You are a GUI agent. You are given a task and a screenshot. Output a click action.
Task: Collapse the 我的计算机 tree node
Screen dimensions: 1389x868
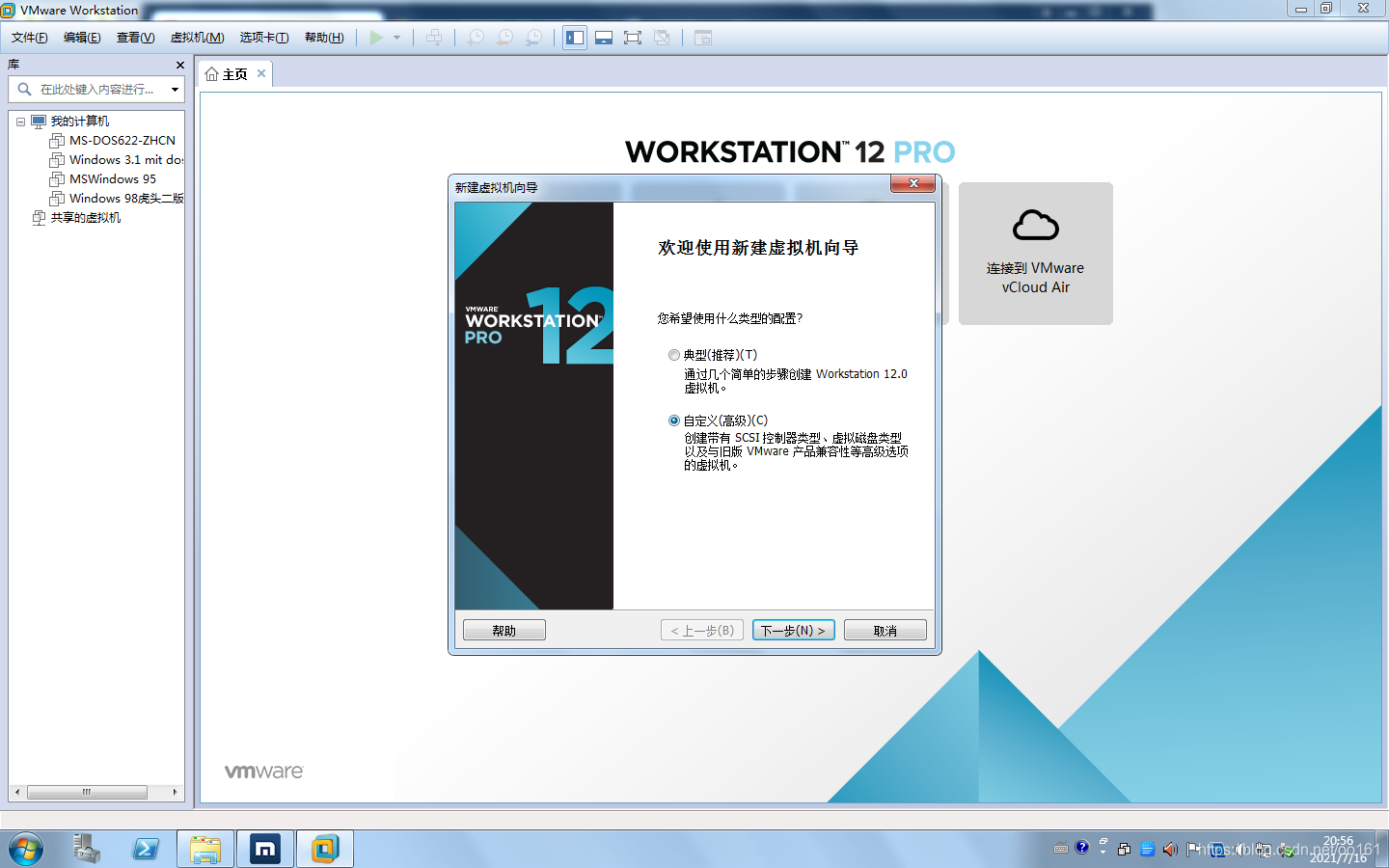tap(20, 122)
